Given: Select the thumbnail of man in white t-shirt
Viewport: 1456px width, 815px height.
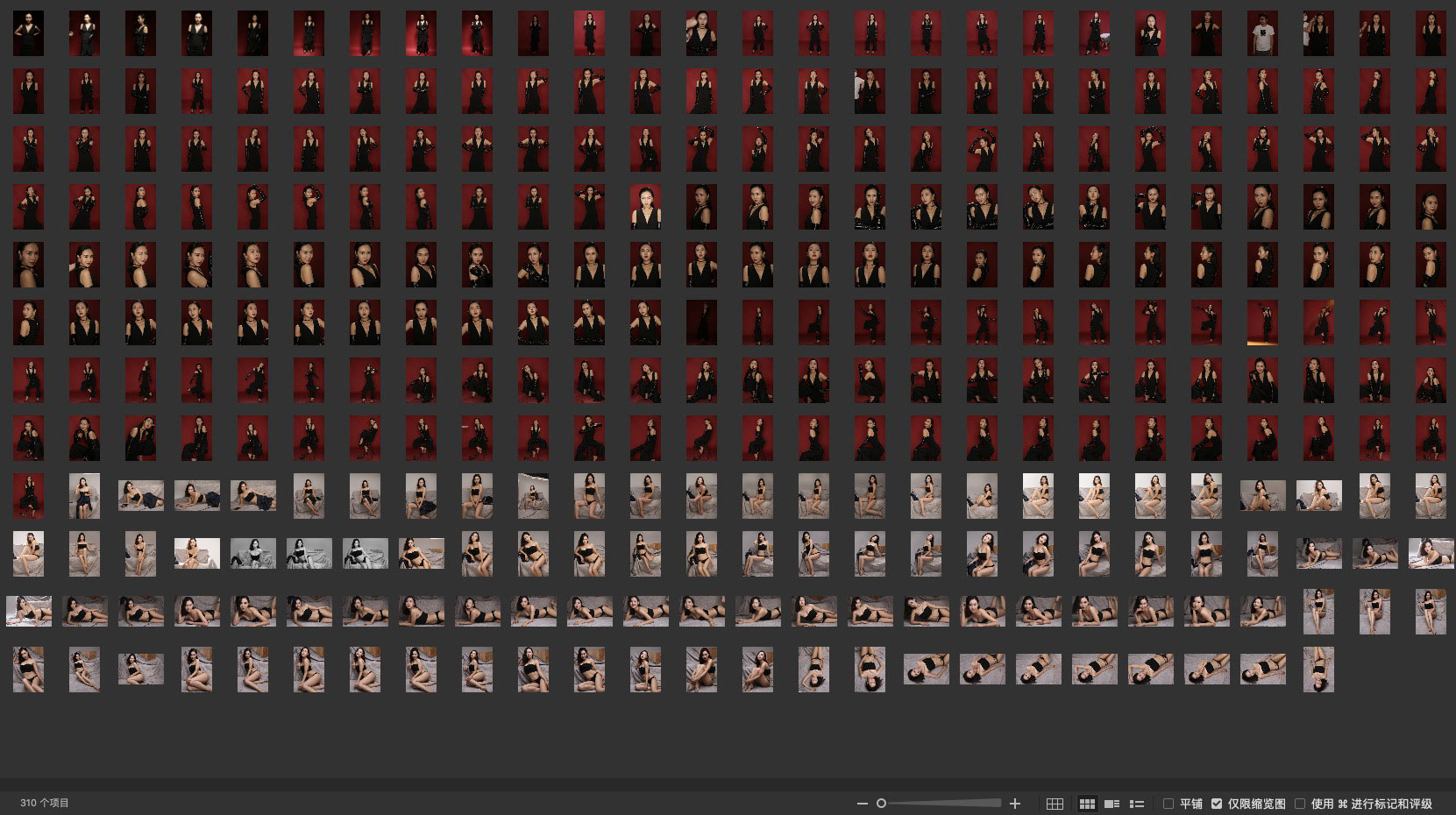Looking at the screenshot, I should (1262, 34).
